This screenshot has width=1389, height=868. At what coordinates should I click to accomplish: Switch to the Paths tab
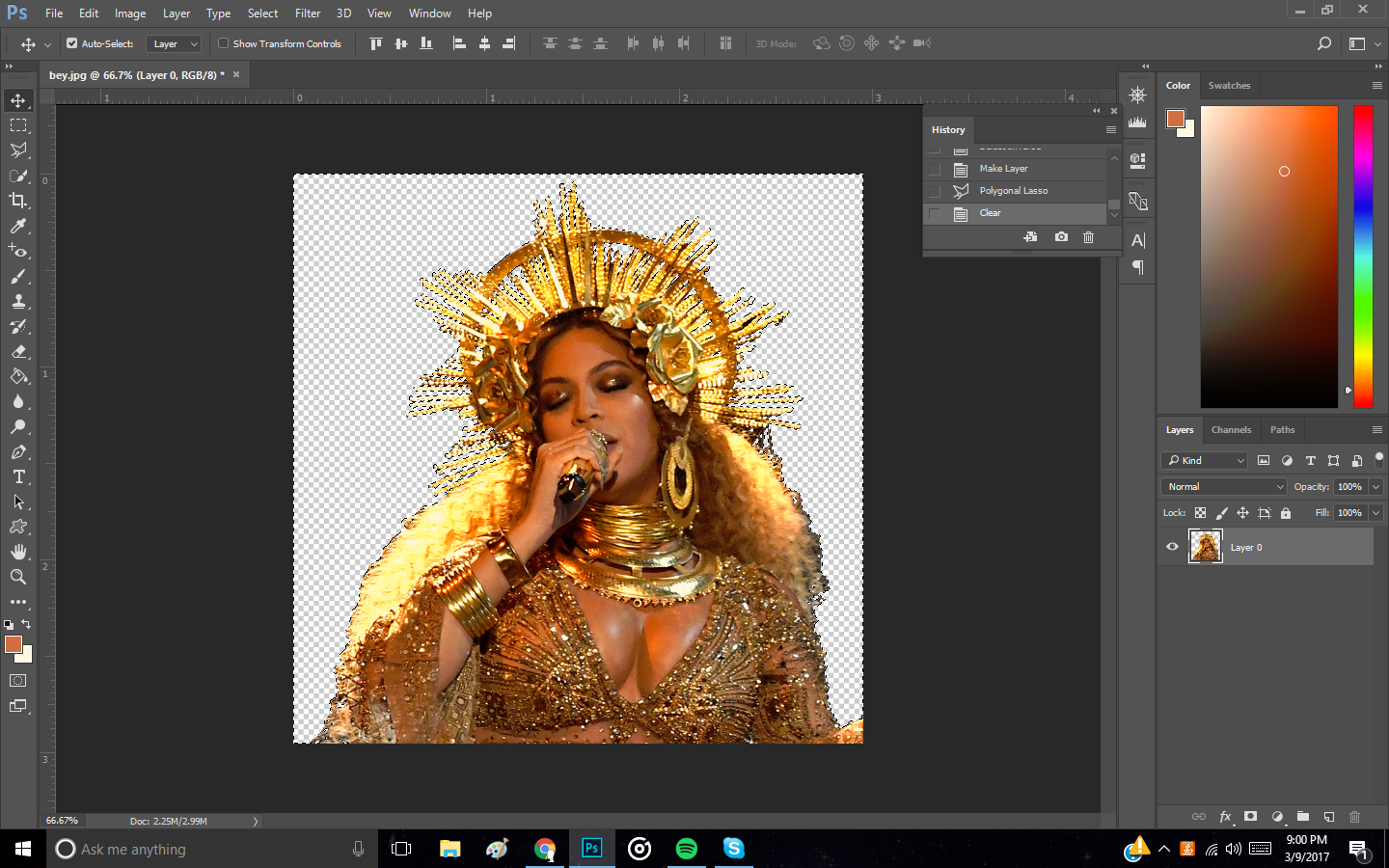[1282, 430]
